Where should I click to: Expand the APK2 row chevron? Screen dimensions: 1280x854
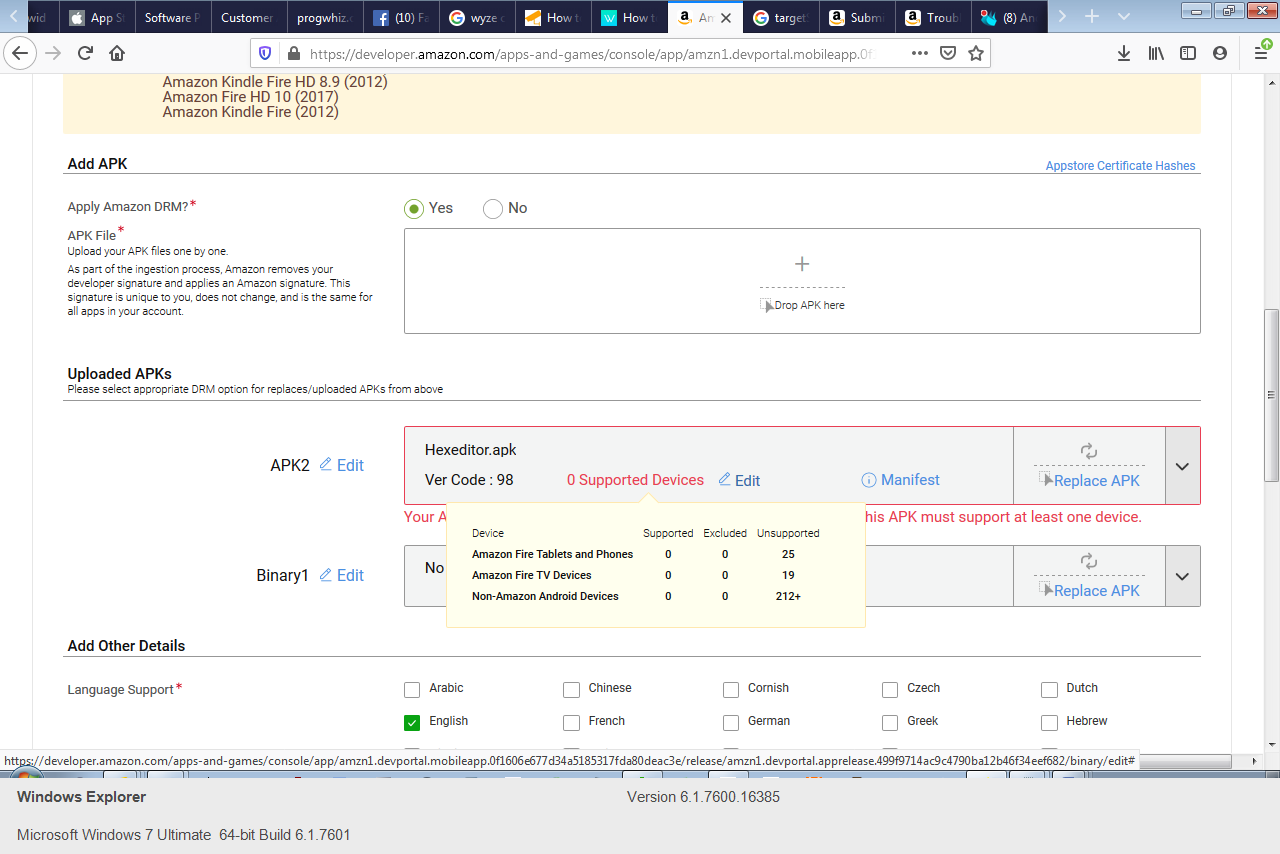click(x=1182, y=466)
